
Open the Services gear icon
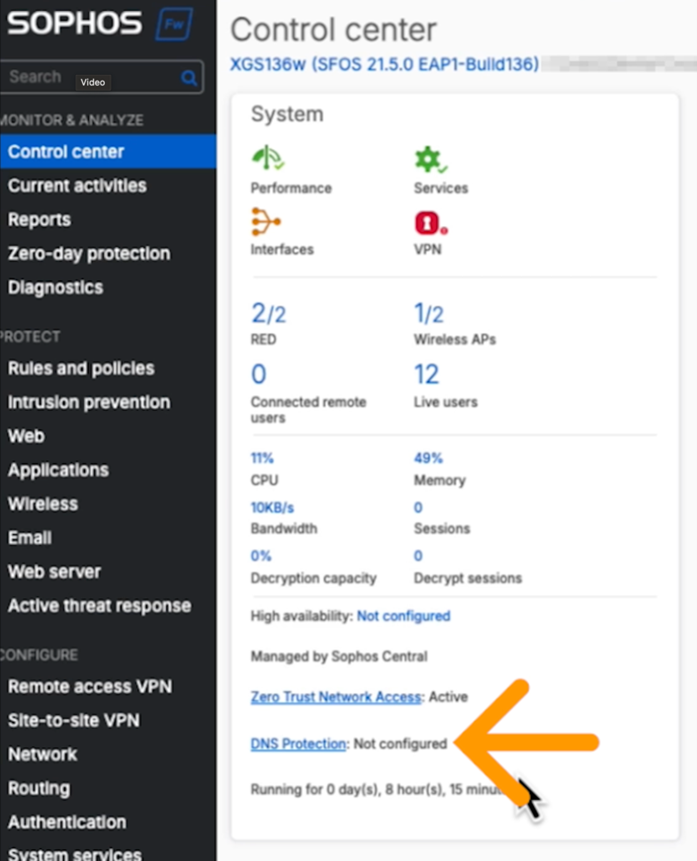[x=430, y=158]
